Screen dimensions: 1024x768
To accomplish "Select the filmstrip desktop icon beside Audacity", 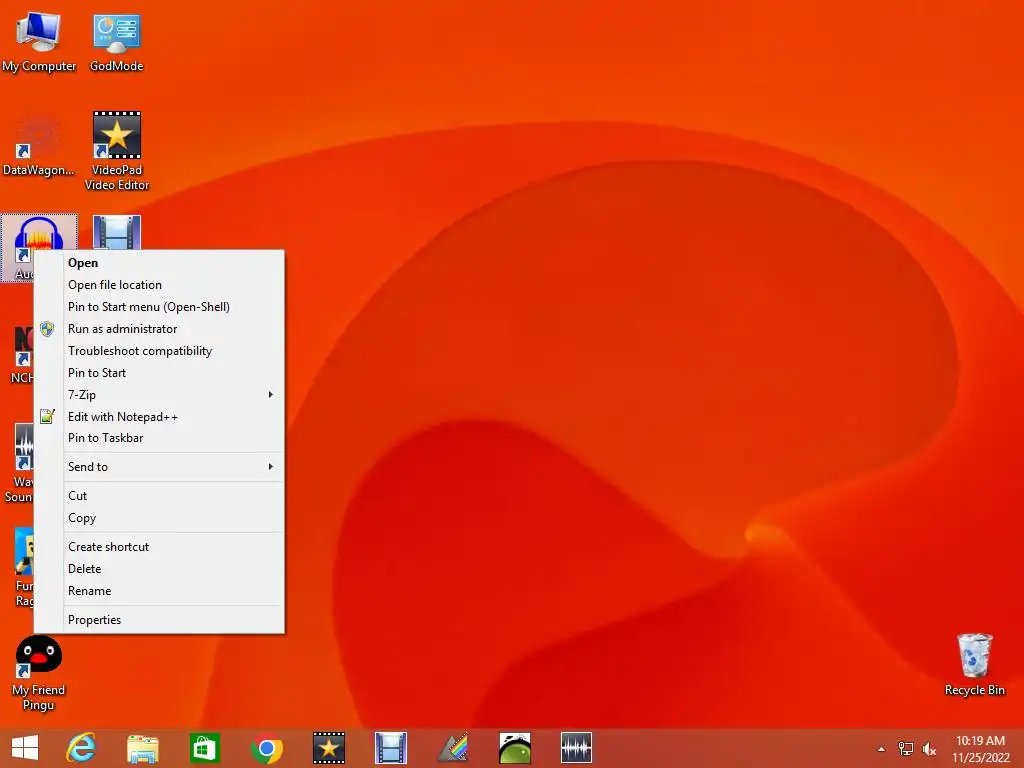I will pyautogui.click(x=117, y=232).
